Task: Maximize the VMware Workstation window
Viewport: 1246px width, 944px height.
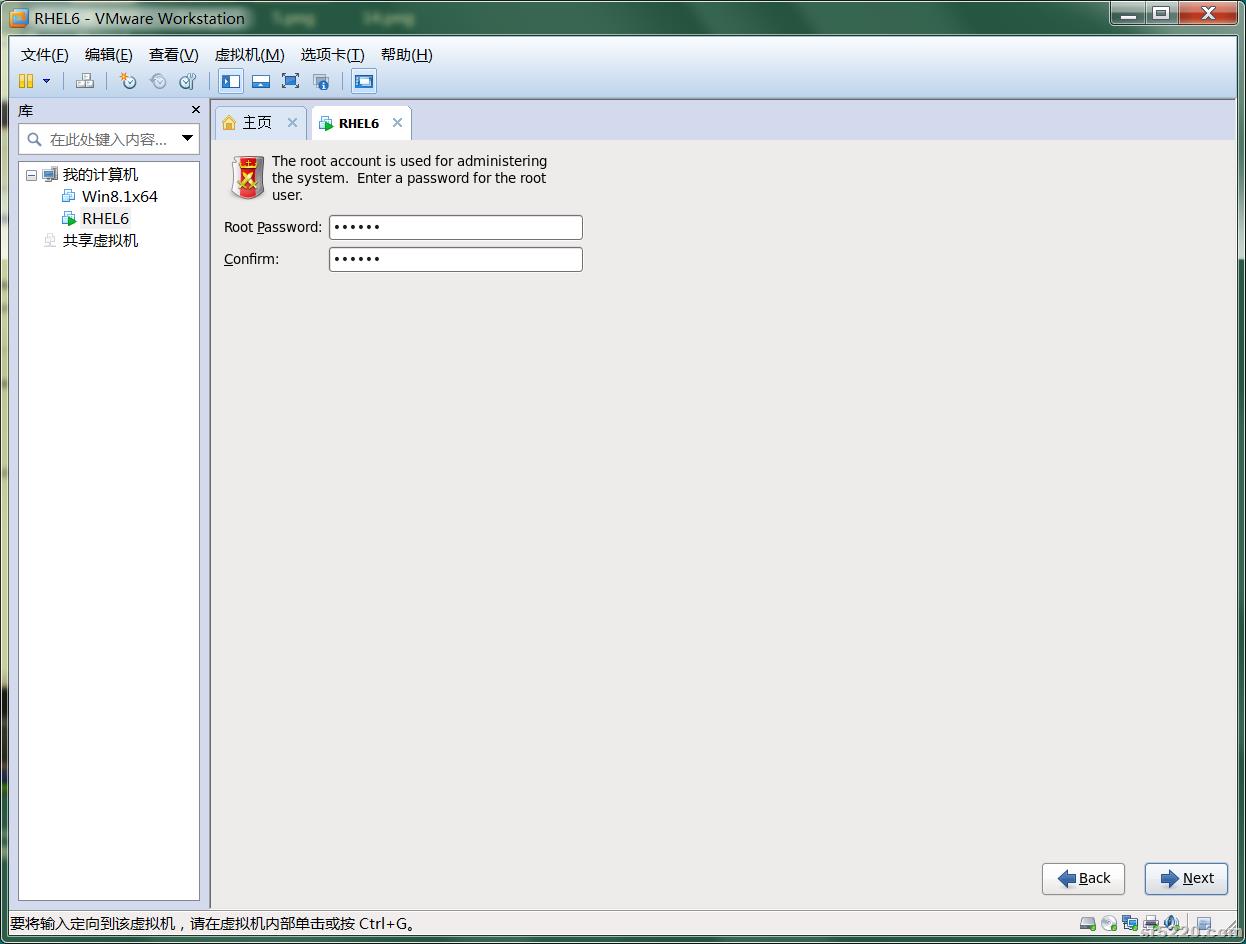Action: click(x=1161, y=13)
